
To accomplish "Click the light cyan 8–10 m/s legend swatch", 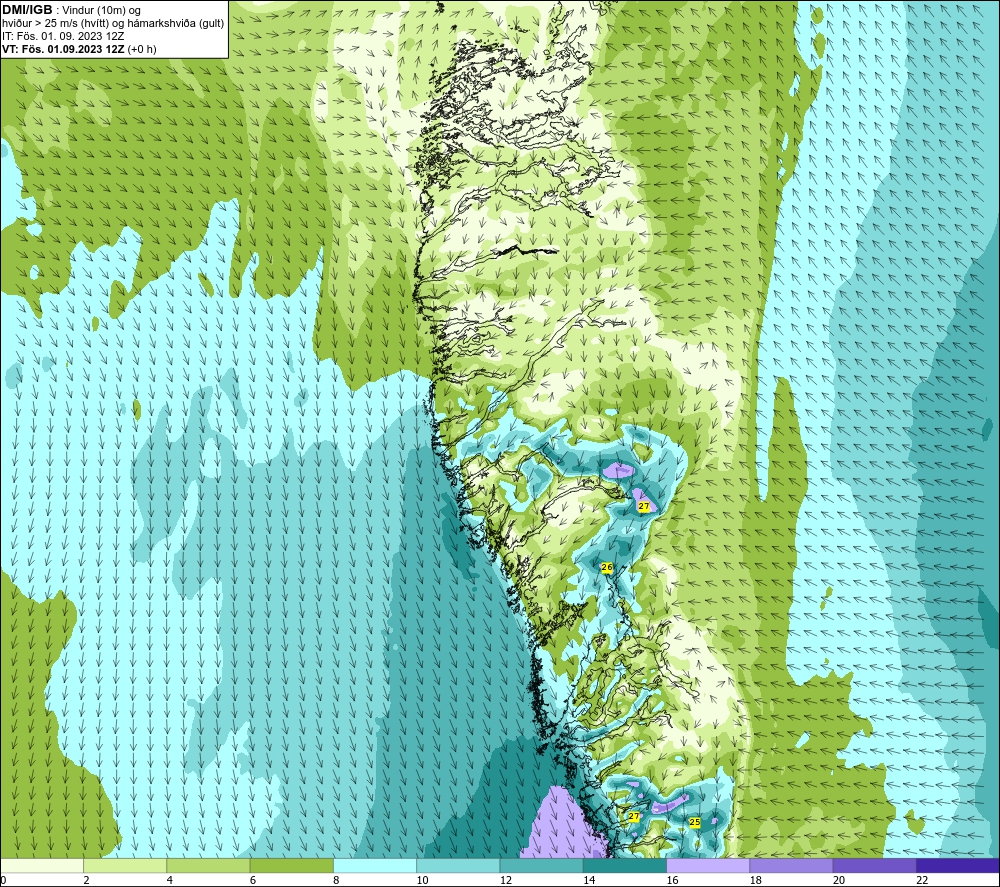I will (375, 865).
